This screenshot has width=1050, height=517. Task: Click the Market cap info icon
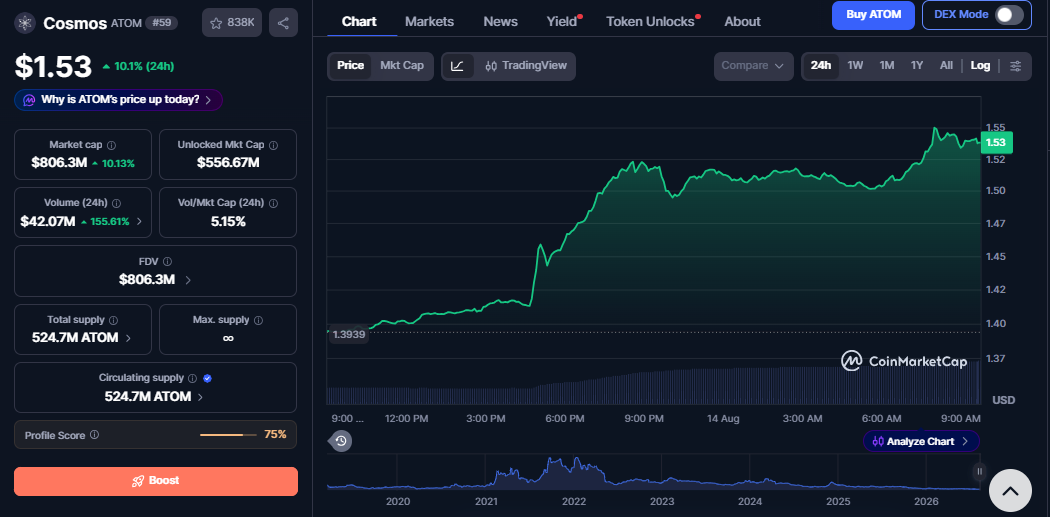pos(112,145)
